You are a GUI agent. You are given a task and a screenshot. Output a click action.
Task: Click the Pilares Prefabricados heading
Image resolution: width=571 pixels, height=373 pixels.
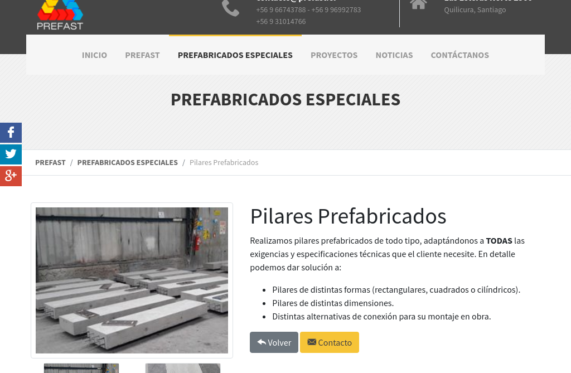[348, 216]
